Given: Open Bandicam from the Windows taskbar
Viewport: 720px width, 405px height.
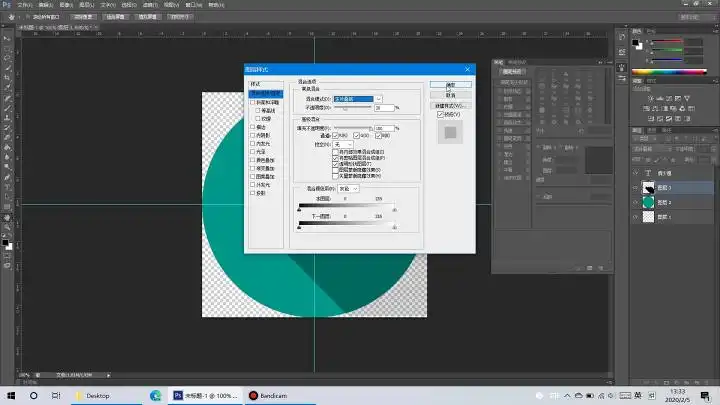Looking at the screenshot, I should point(268,395).
